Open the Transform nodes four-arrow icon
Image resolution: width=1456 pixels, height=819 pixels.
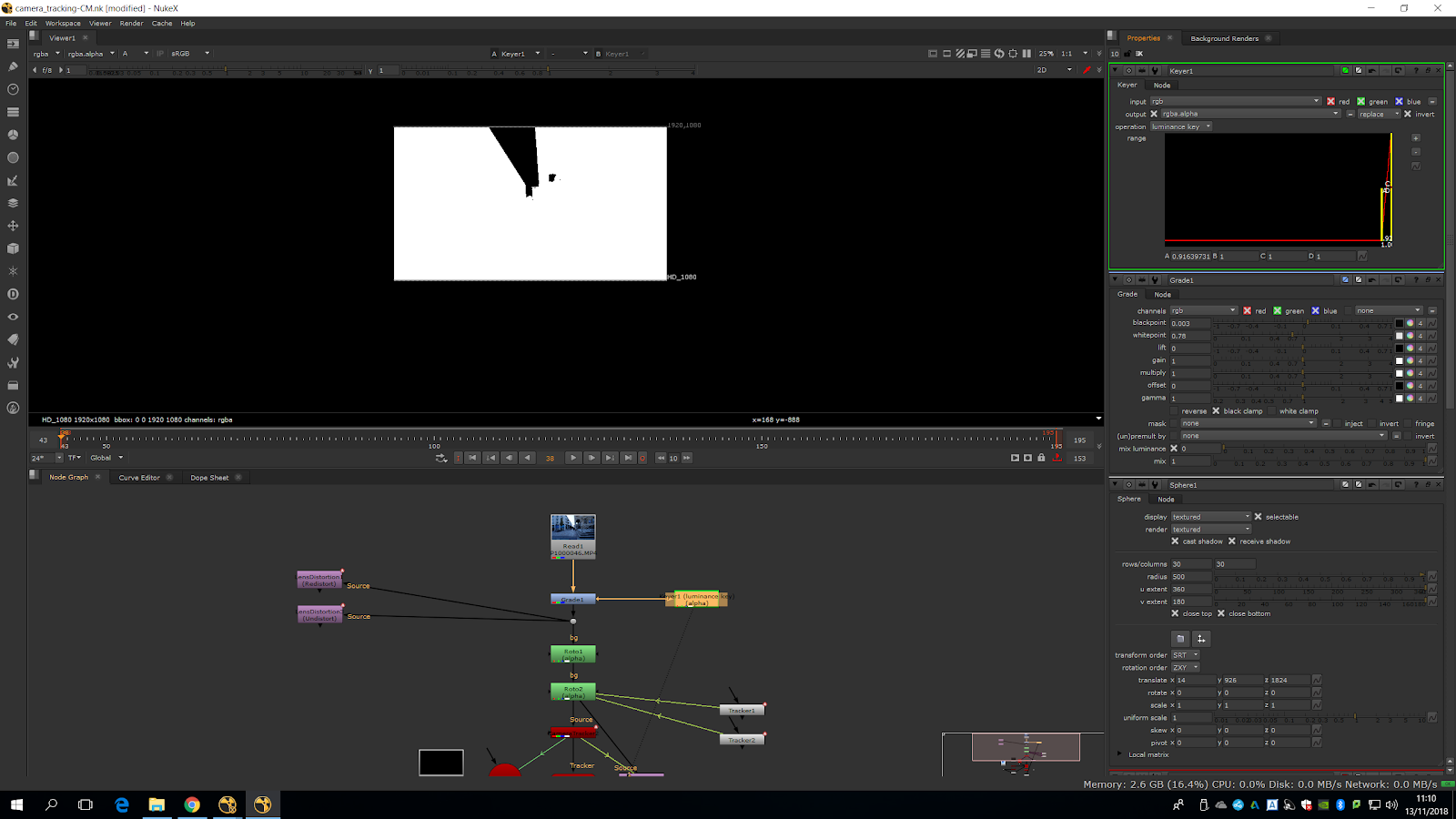(13, 226)
